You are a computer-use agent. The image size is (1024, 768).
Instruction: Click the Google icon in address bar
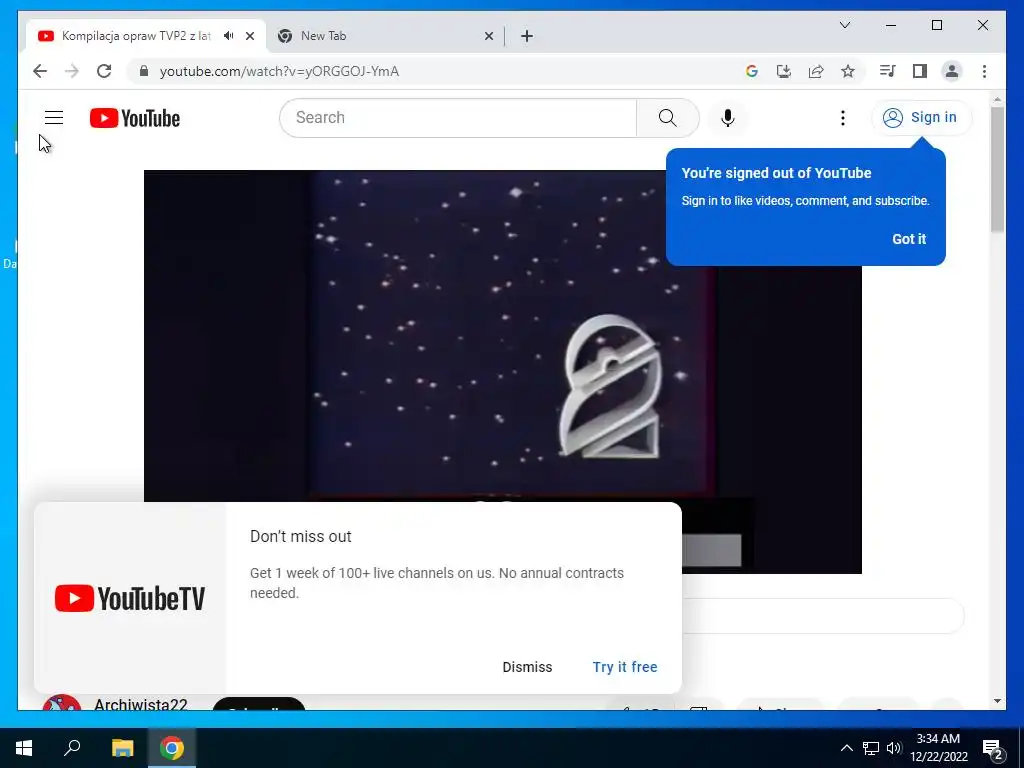pyautogui.click(x=752, y=71)
